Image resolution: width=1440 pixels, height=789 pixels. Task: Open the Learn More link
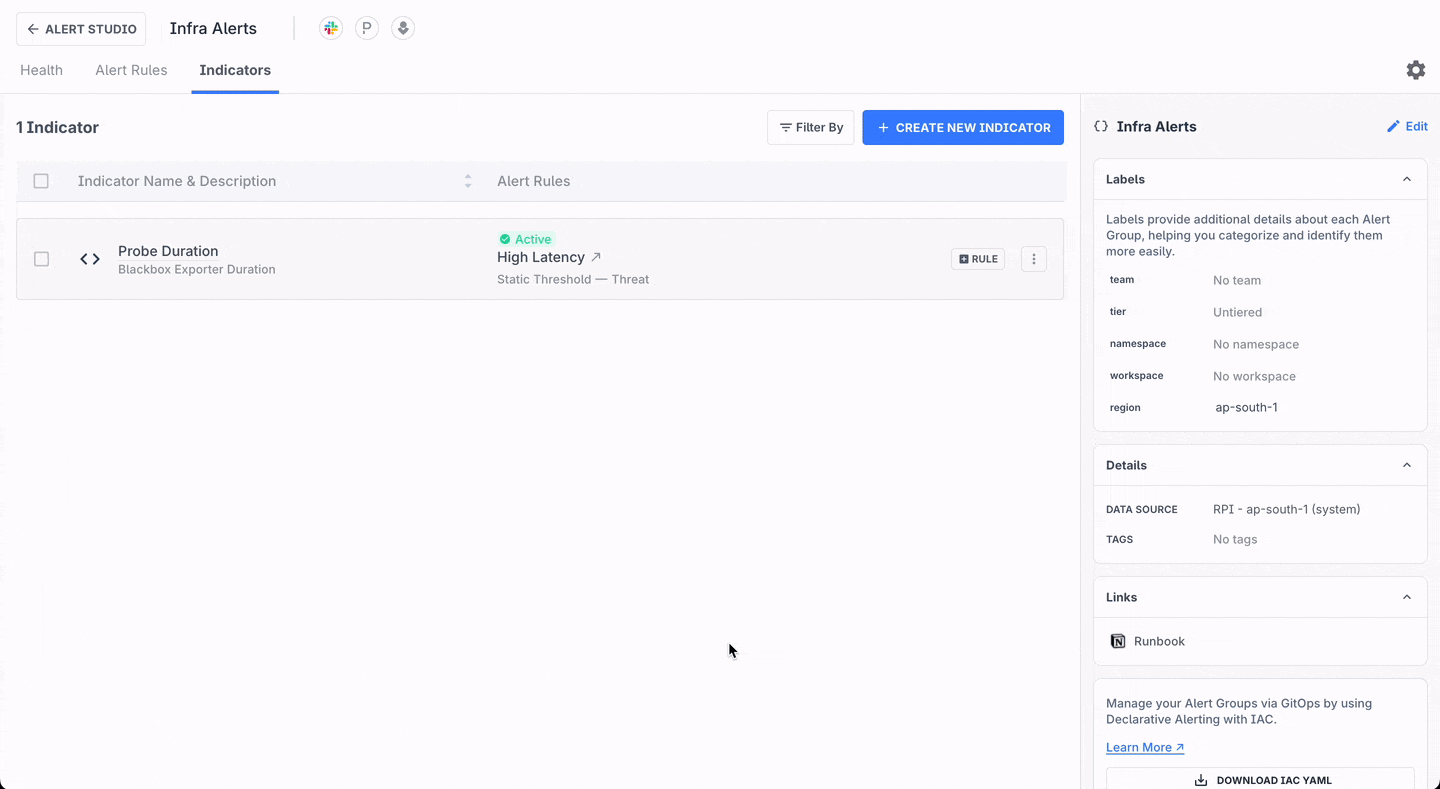point(1144,747)
